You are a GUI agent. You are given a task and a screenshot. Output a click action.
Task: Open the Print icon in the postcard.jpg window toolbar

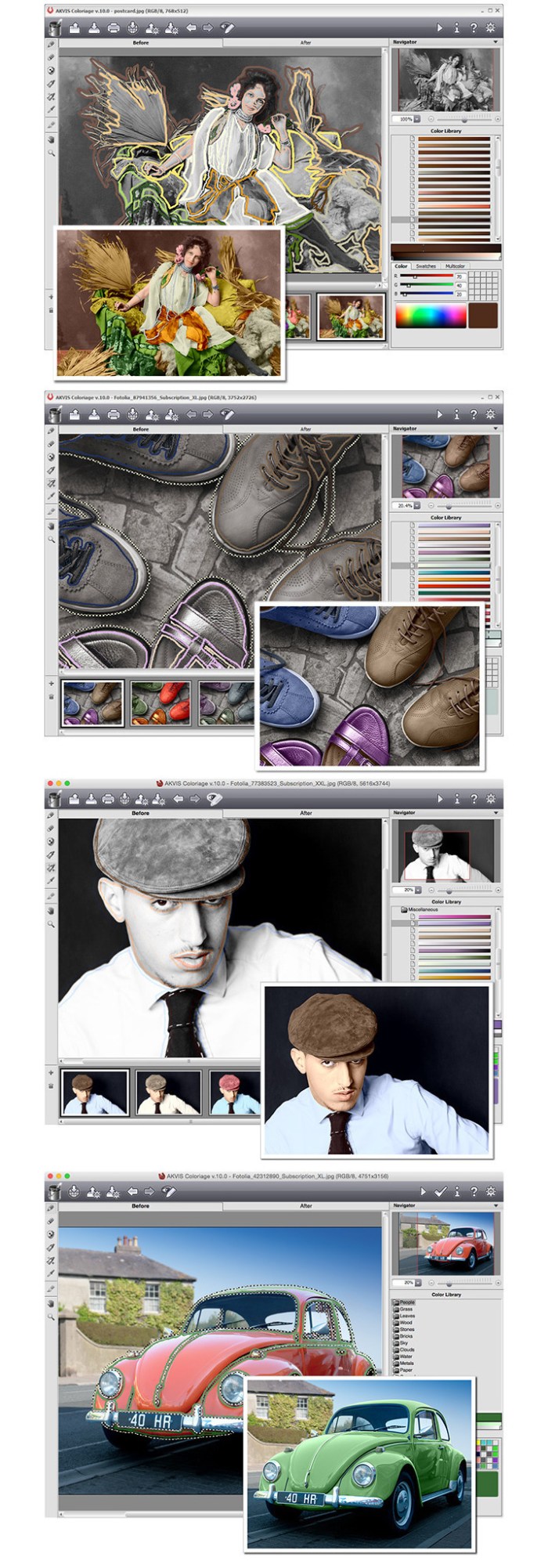tap(114, 28)
